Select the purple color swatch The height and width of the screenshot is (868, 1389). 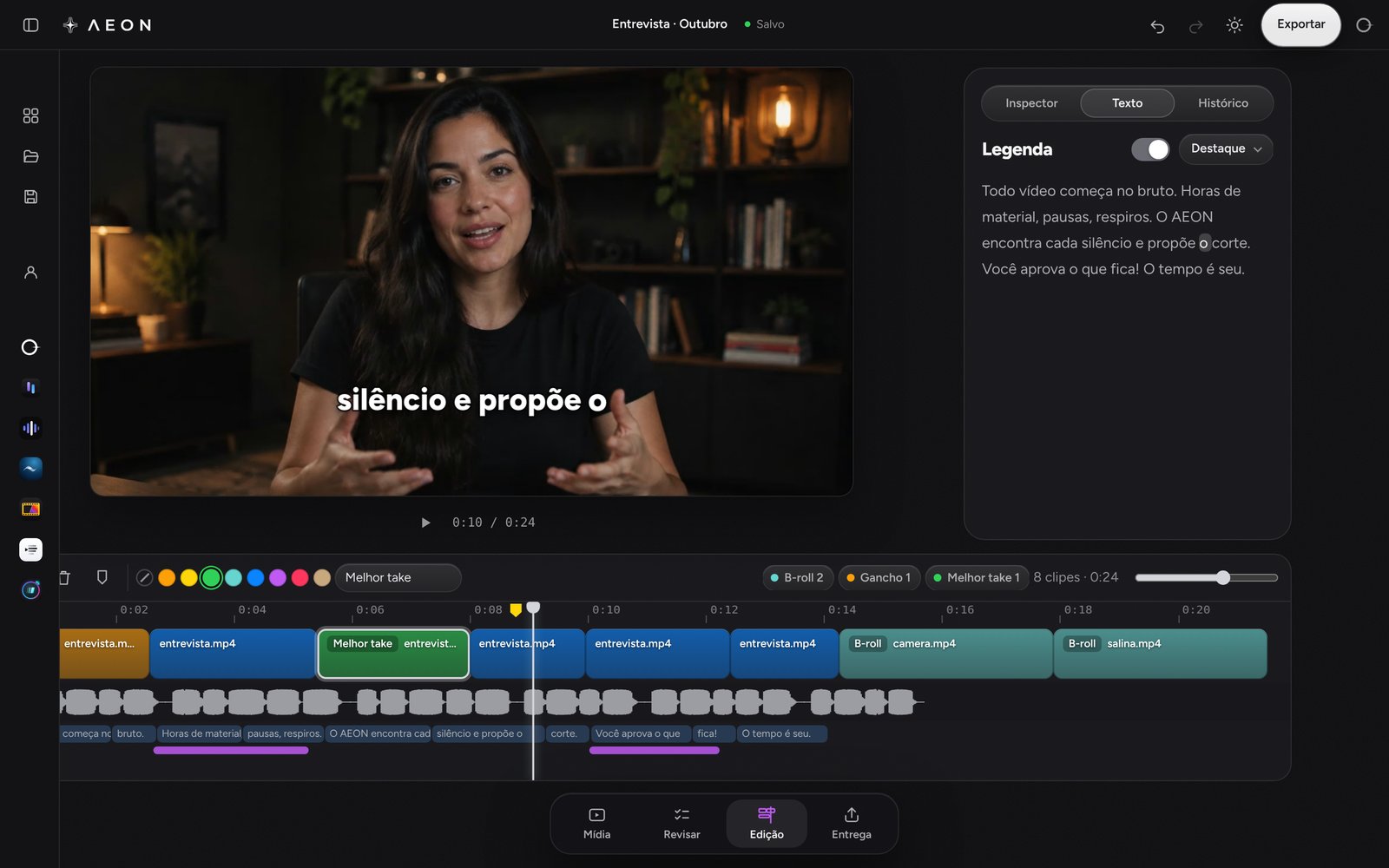[x=278, y=577]
